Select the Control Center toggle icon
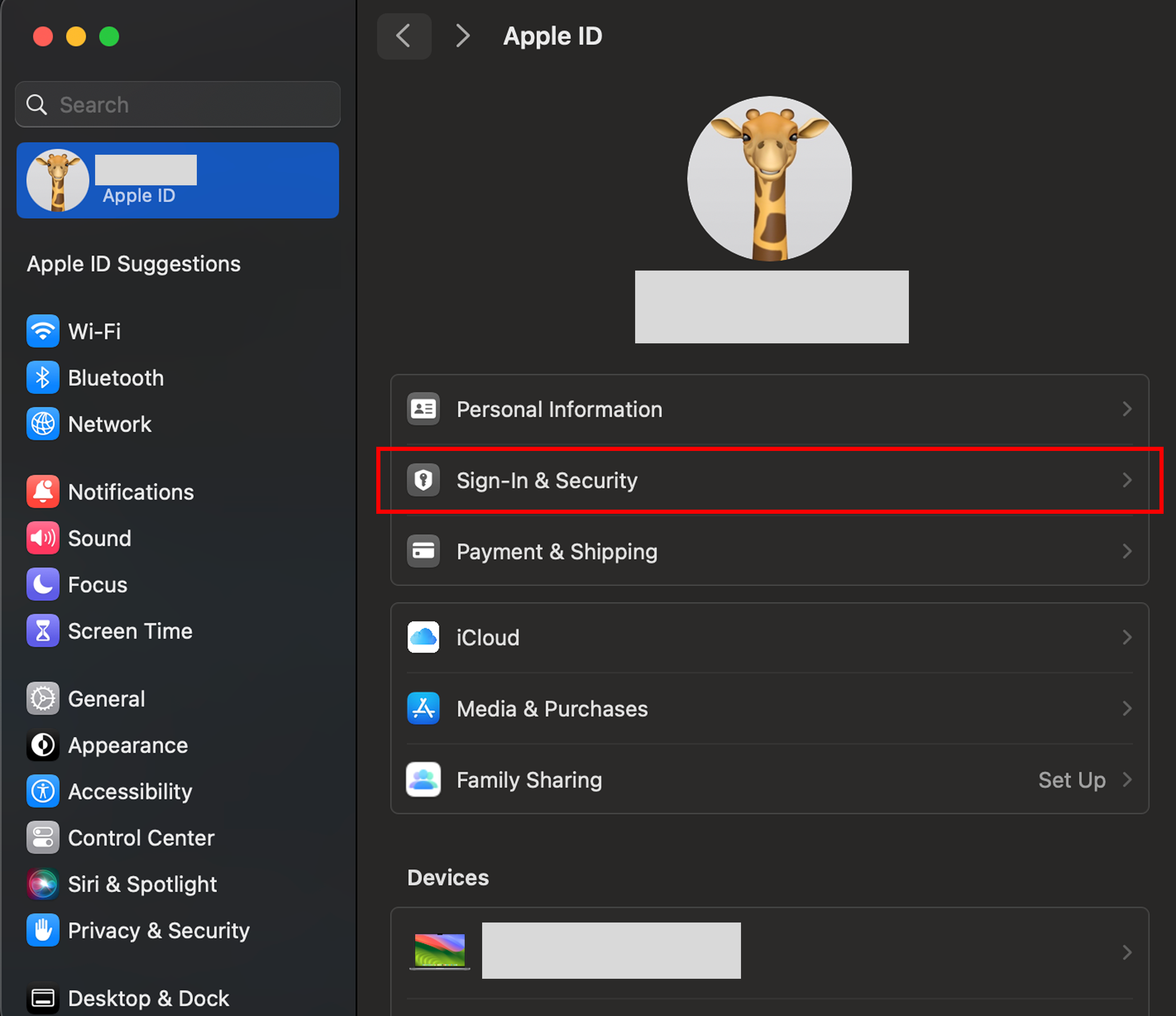Screen dimensions: 1176x1016 (43, 838)
